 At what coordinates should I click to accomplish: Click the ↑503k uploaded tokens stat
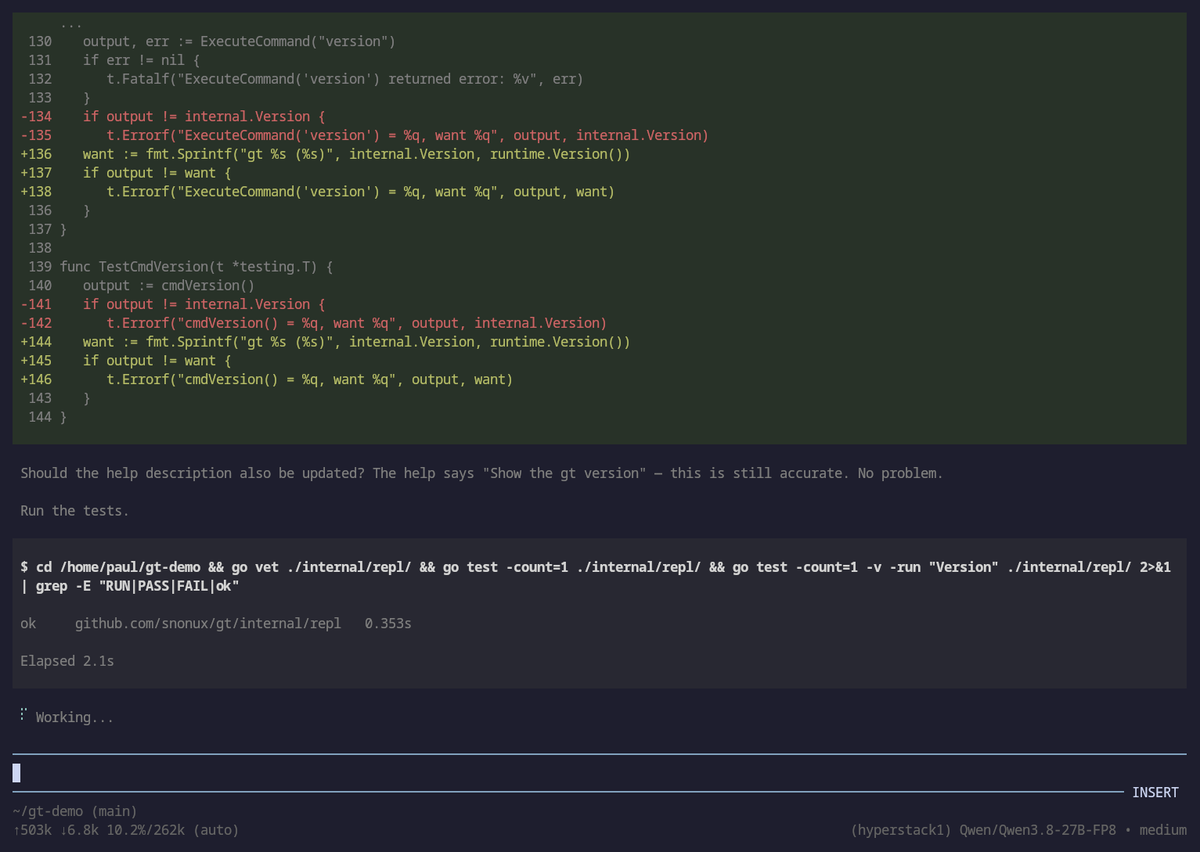click(x=32, y=830)
